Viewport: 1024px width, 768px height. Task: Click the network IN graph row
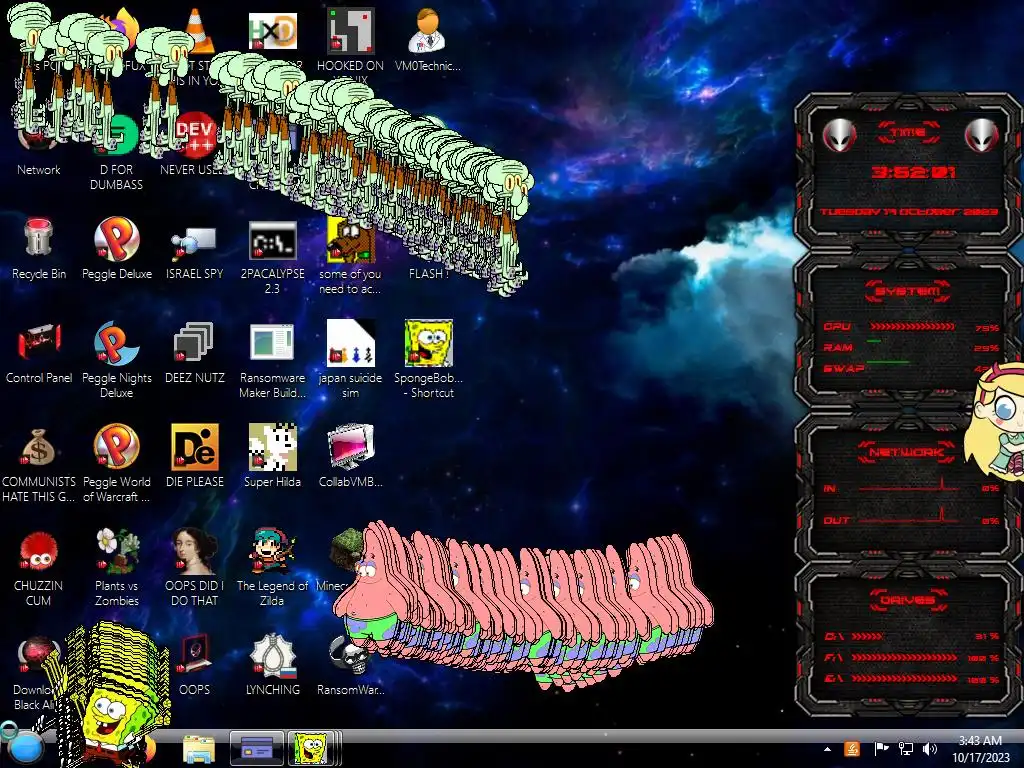[x=911, y=487]
